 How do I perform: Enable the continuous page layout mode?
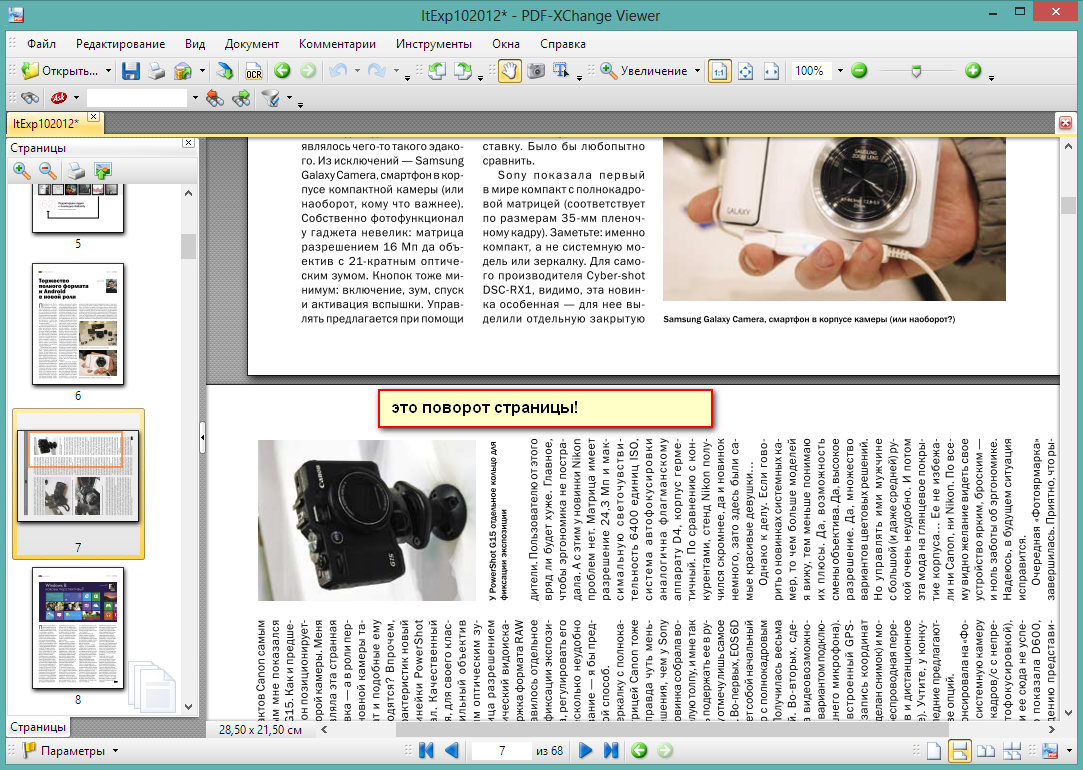pos(959,750)
